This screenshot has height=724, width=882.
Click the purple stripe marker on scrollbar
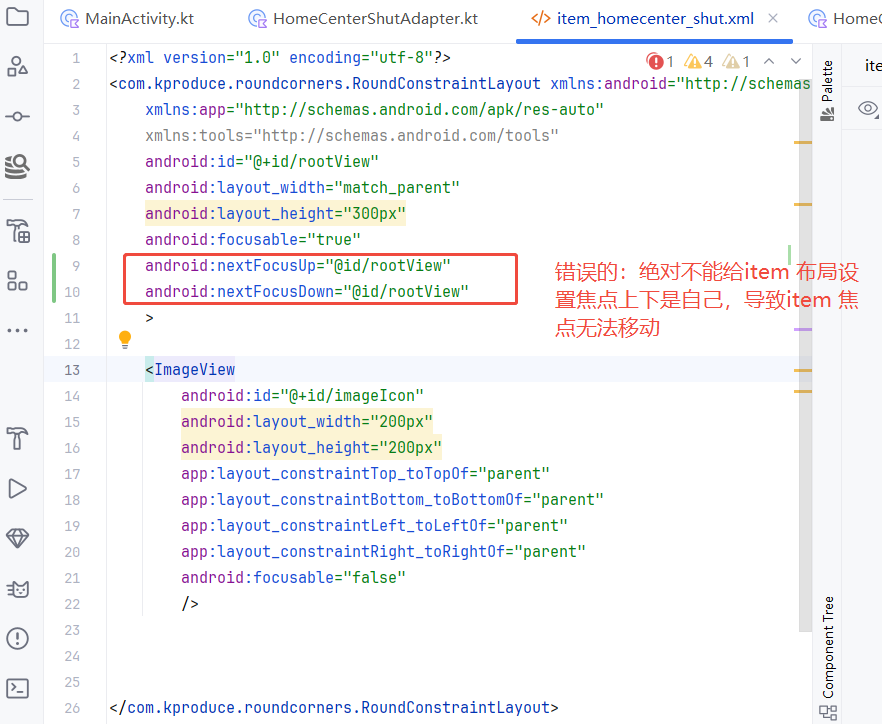(x=803, y=330)
